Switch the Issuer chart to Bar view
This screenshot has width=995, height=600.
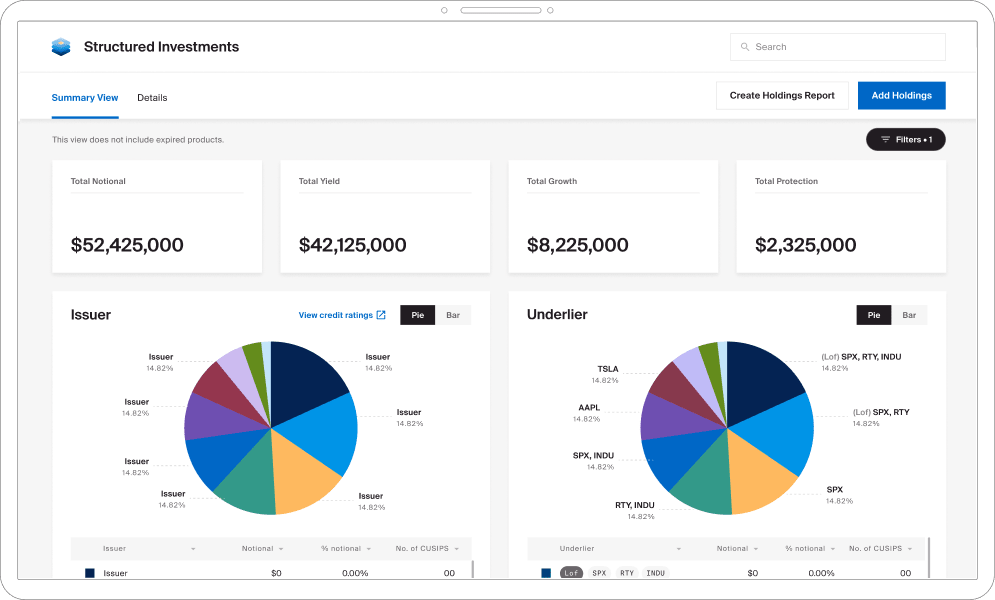453,314
